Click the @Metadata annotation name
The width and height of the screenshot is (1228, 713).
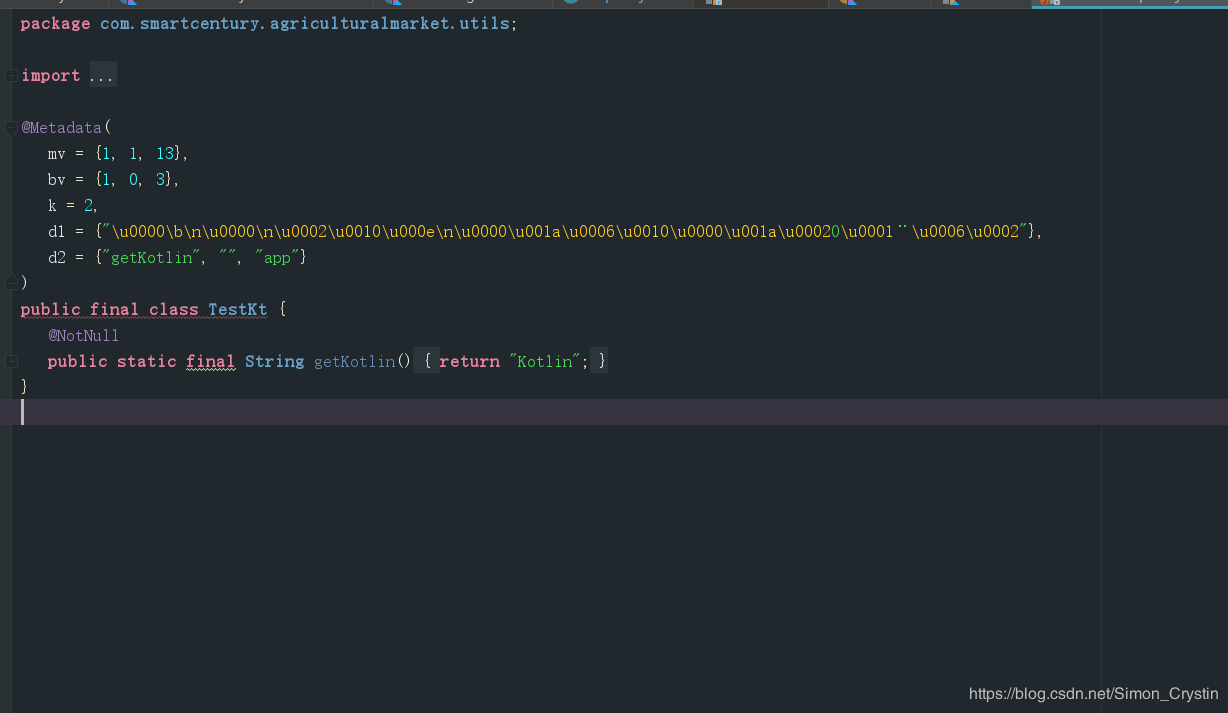click(62, 128)
